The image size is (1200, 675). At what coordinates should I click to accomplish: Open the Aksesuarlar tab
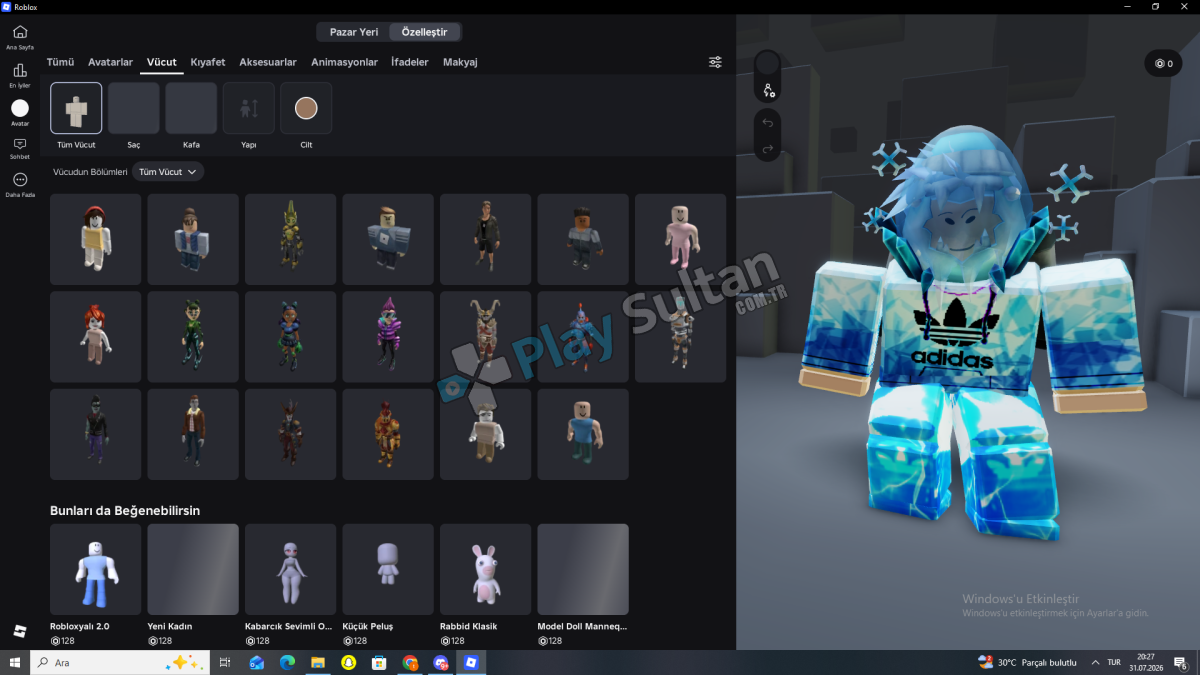click(268, 62)
